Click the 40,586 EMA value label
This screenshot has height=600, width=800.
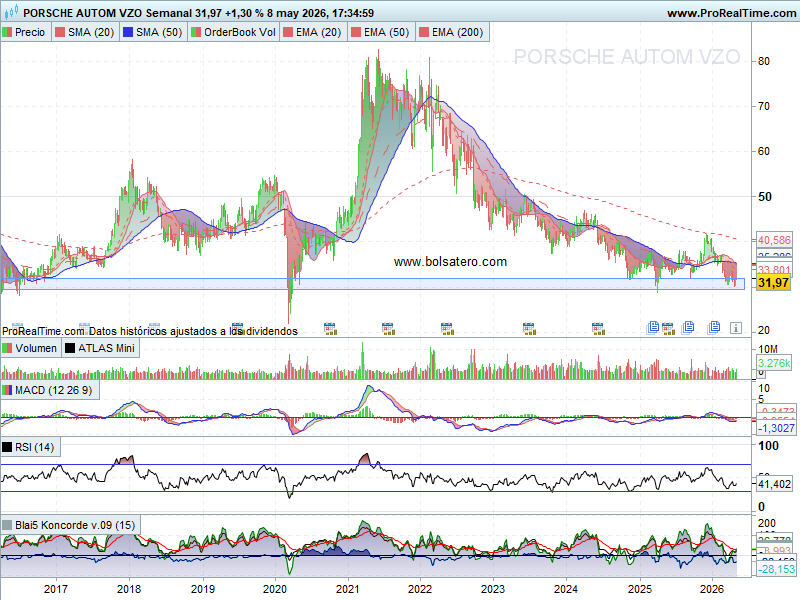click(774, 240)
